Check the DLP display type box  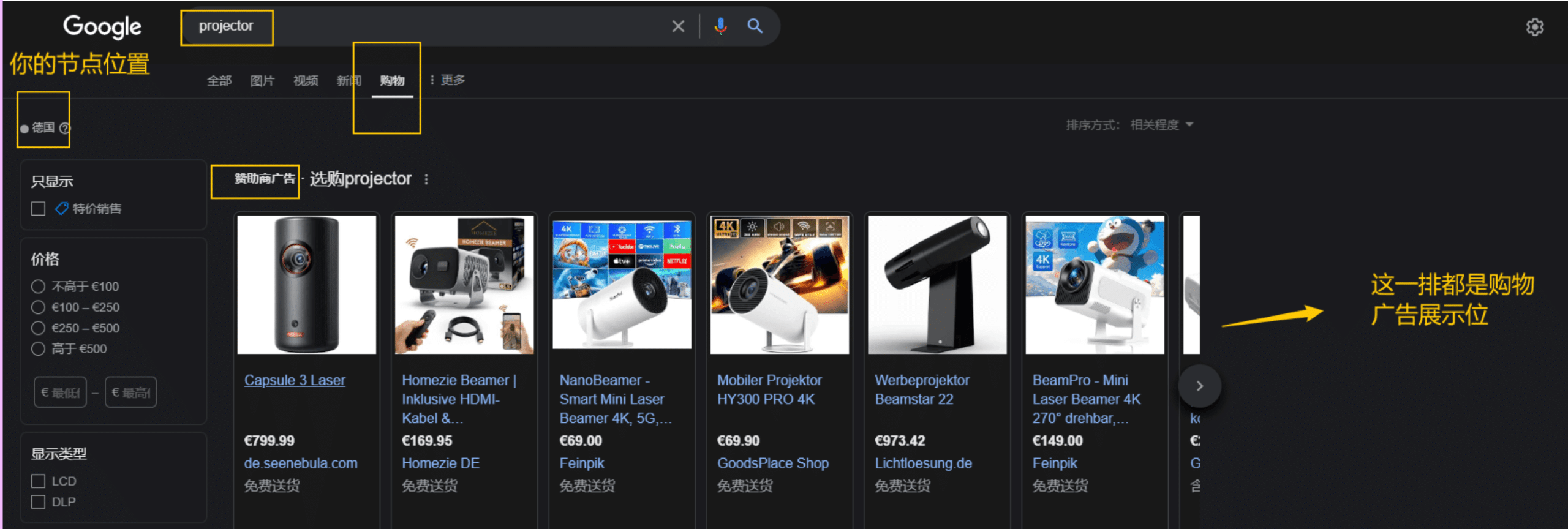pyautogui.click(x=38, y=502)
